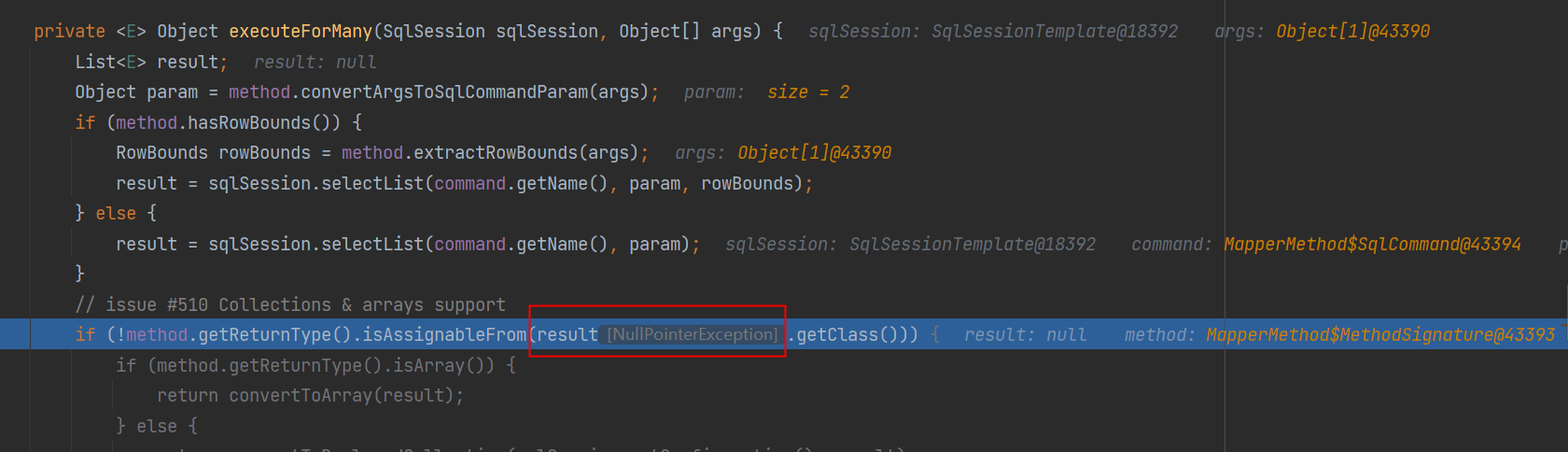Click the else keyword after the convertToArray return
The width and height of the screenshot is (1568, 452).
[156, 427]
